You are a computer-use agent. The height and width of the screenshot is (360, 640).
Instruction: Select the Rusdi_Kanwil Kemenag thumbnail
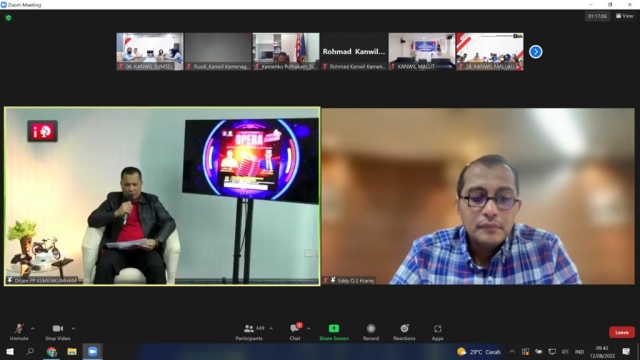218,51
